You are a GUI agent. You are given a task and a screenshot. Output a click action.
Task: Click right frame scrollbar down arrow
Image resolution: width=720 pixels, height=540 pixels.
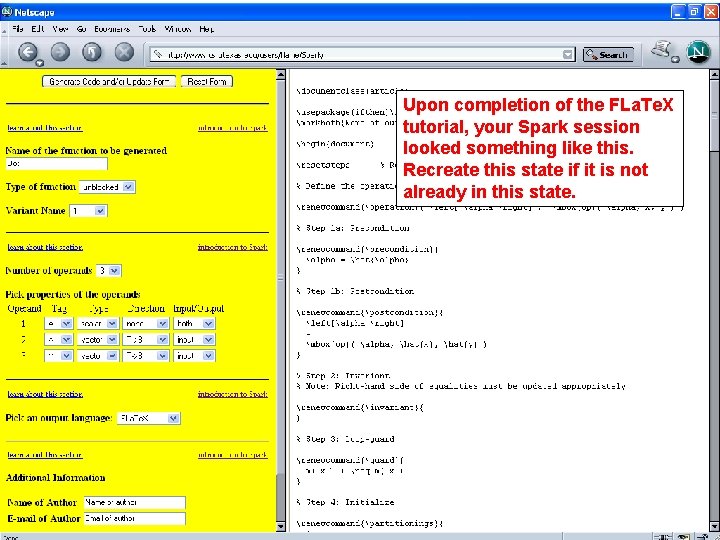pyautogui.click(x=714, y=526)
